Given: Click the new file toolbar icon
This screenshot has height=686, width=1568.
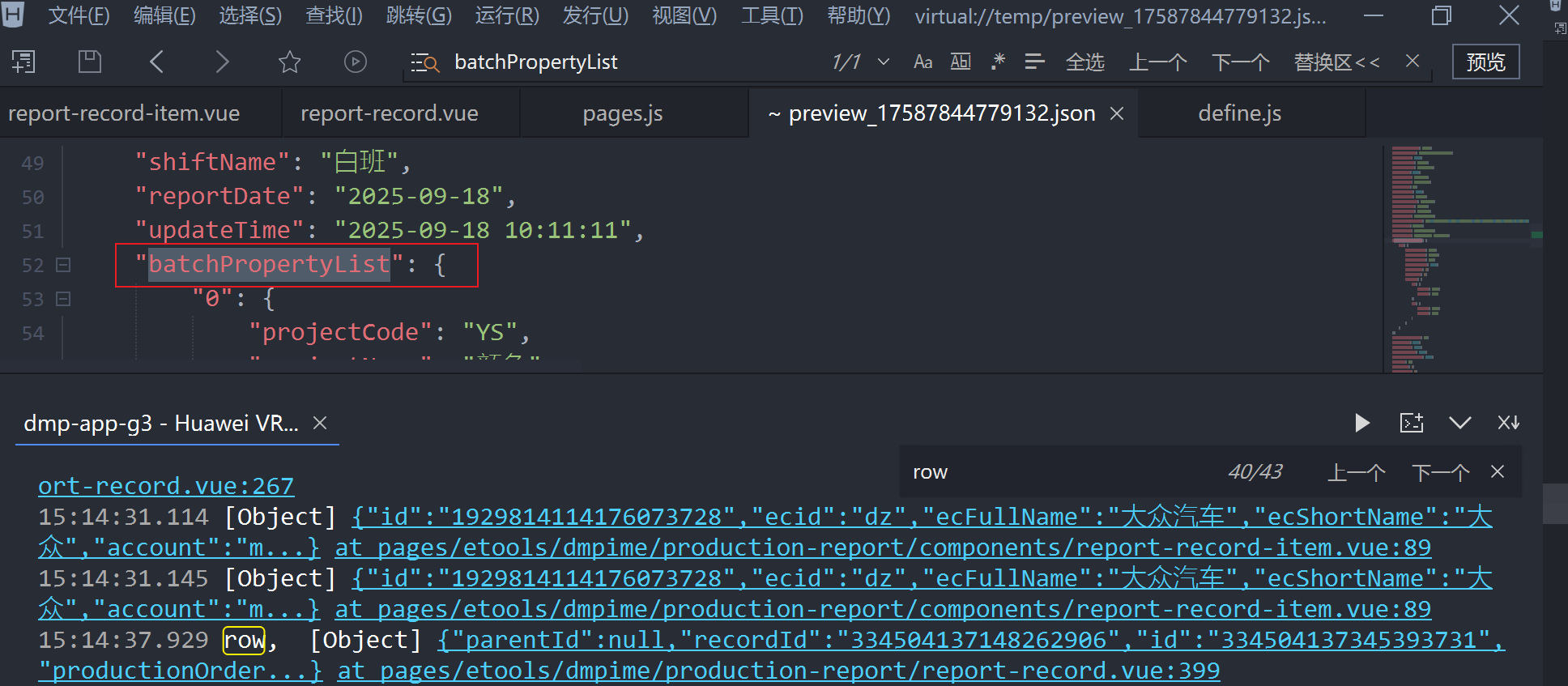Looking at the screenshot, I should [23, 62].
